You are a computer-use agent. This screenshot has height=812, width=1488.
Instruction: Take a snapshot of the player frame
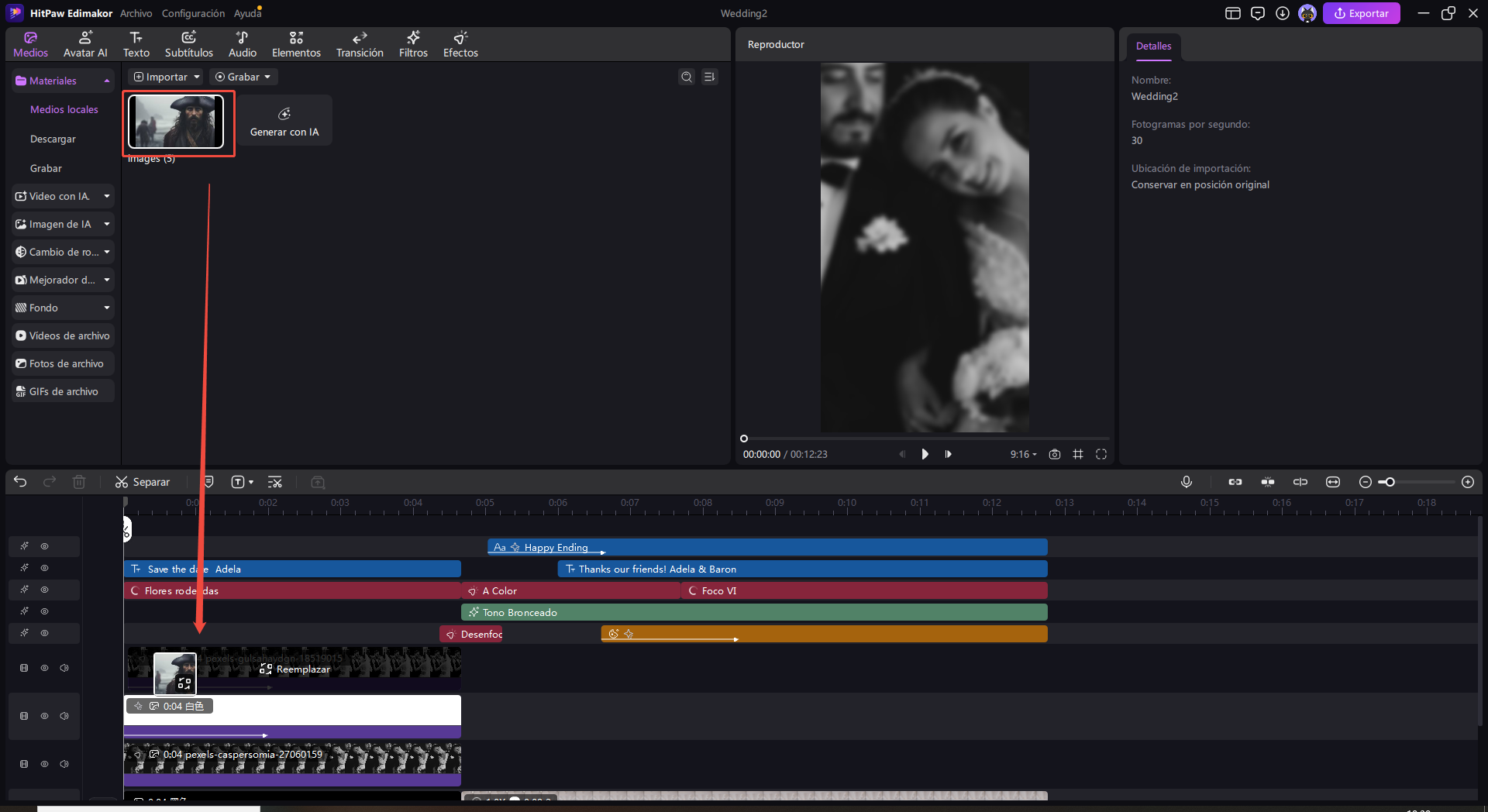(1054, 454)
